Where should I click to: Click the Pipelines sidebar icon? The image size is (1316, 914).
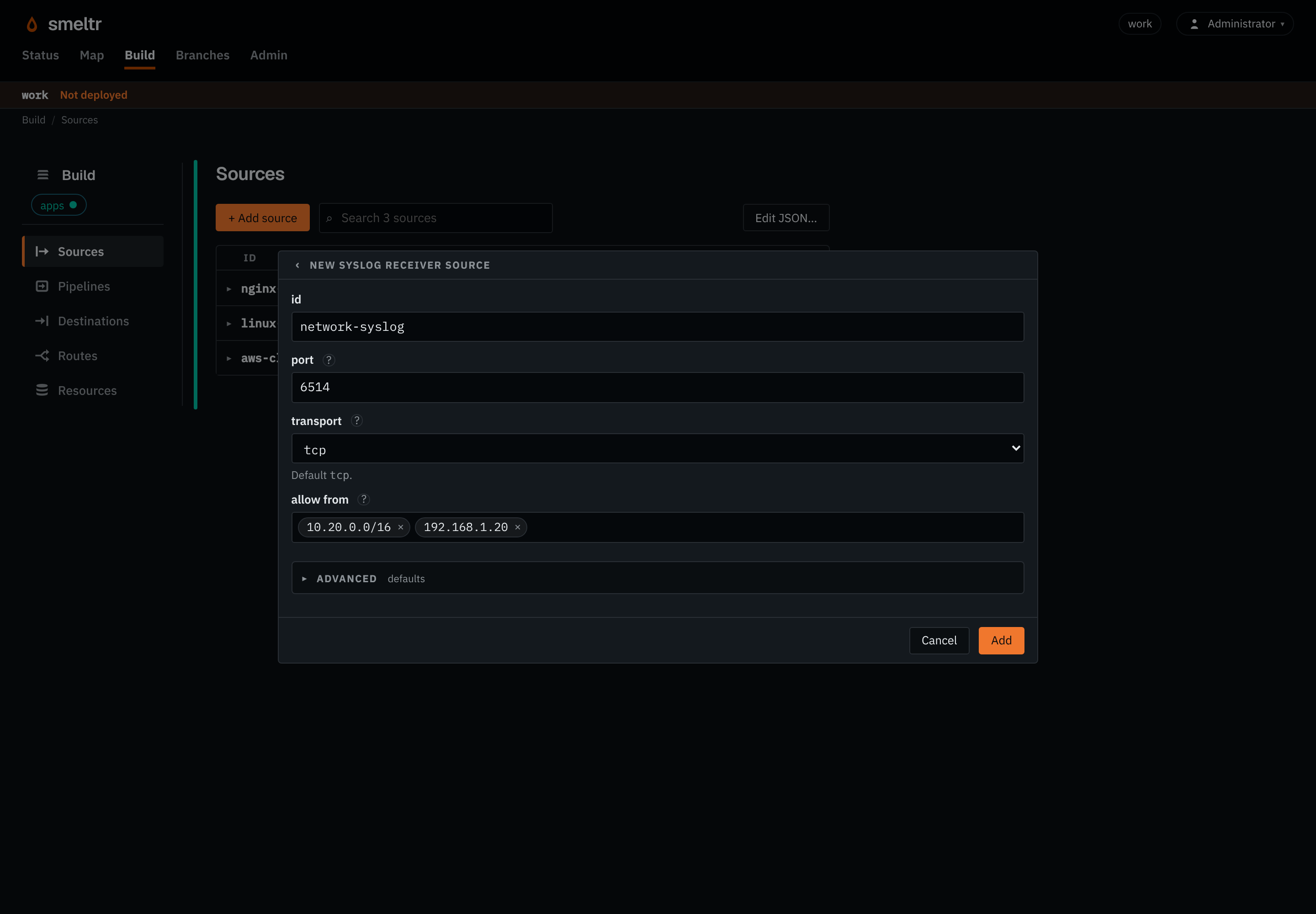[x=42, y=287]
